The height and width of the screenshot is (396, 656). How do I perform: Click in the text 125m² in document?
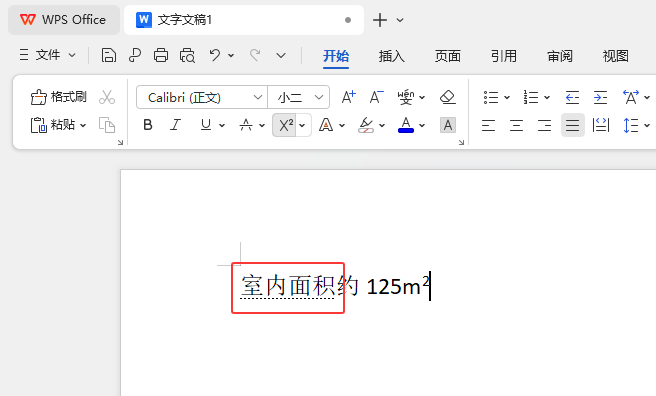[x=398, y=286]
